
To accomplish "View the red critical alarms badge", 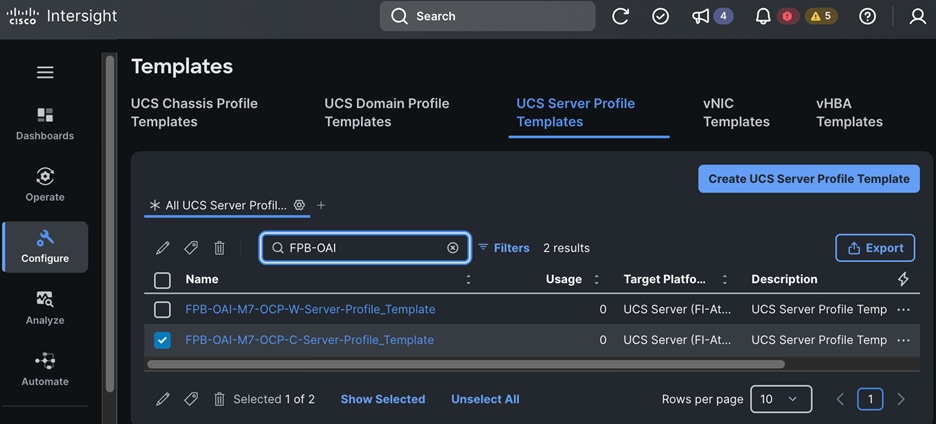I will (x=787, y=16).
